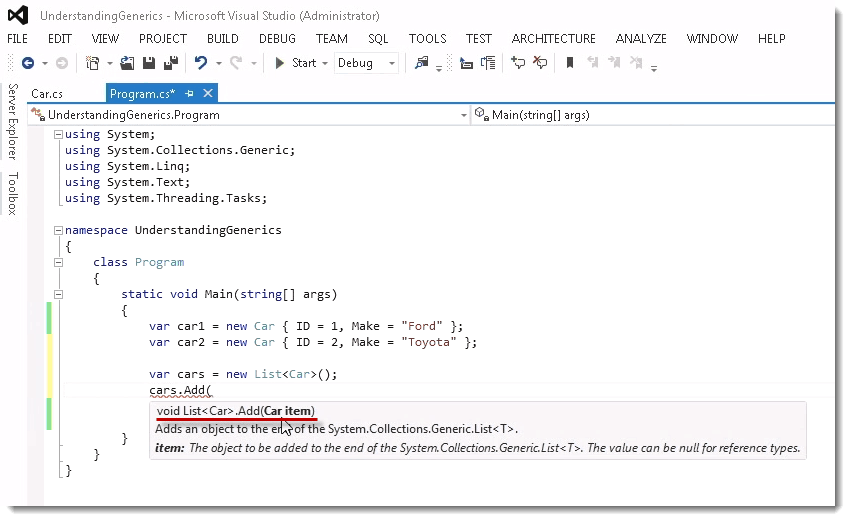Open the Redo history dropdown arrow

(254, 63)
